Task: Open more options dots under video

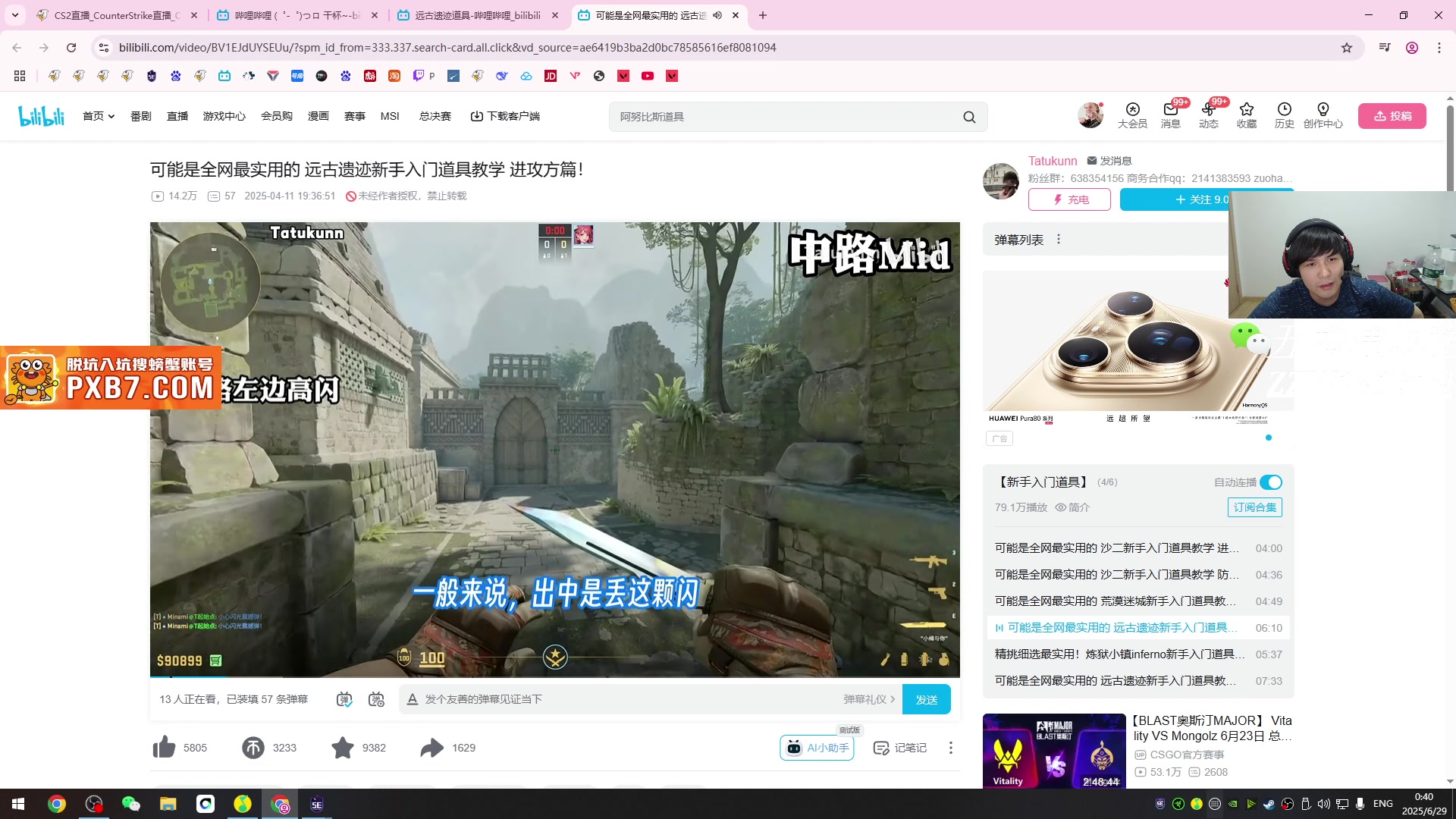Action: (x=951, y=748)
